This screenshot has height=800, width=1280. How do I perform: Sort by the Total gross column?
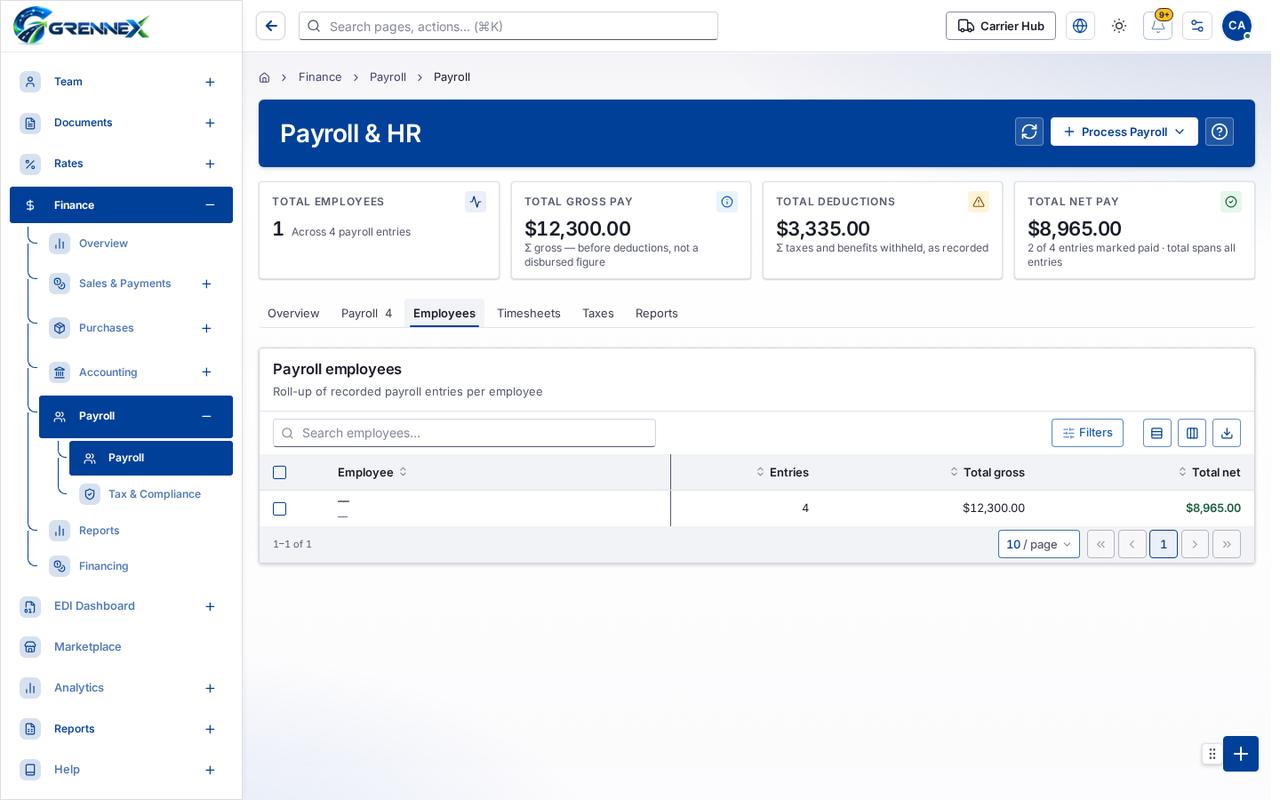987,472
